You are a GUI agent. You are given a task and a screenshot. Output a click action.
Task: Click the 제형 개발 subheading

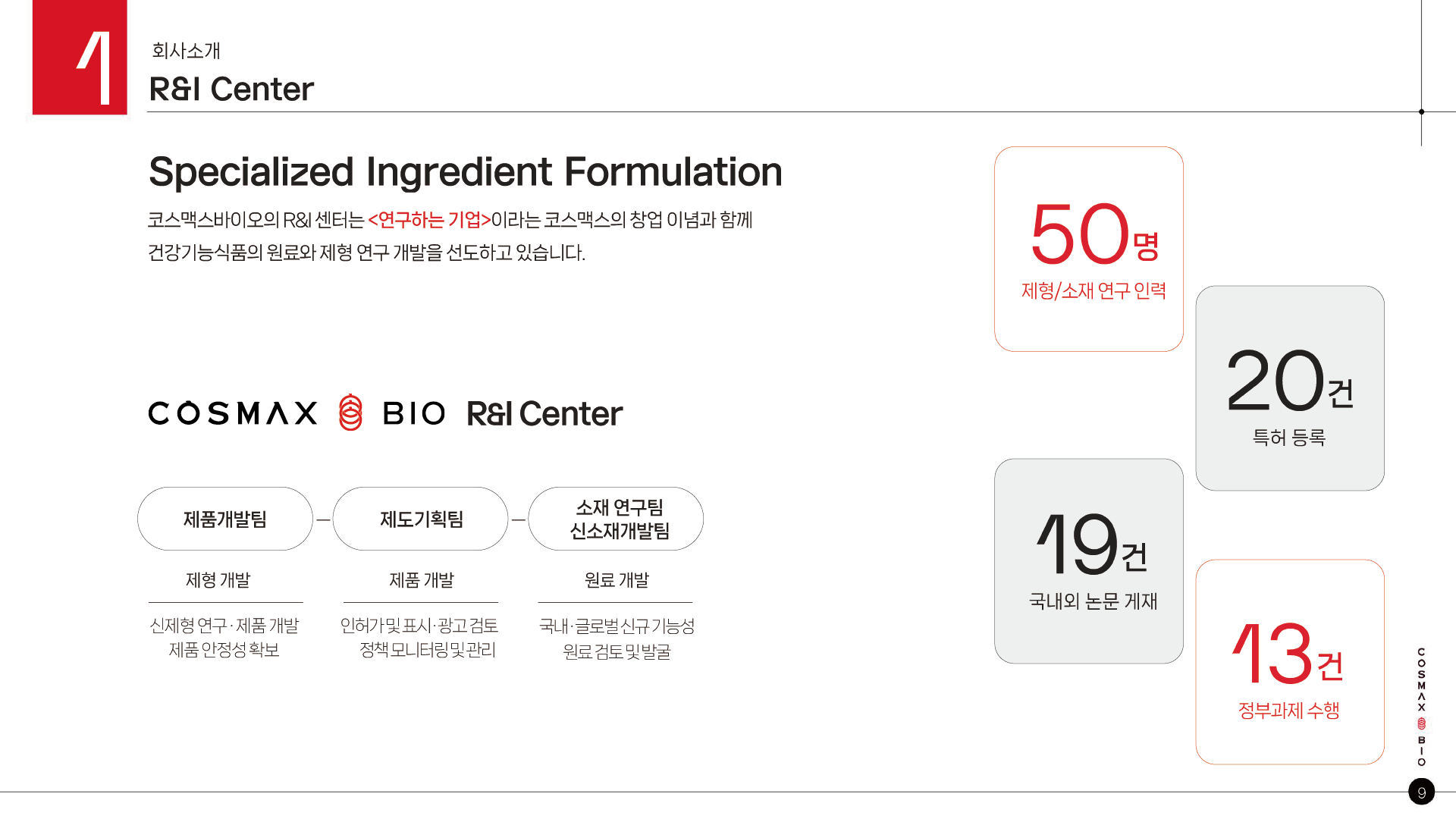[218, 580]
